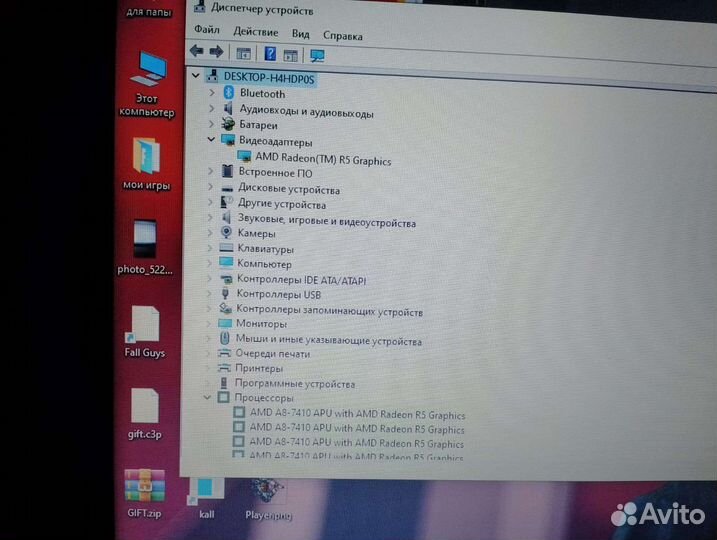Screen dimensions: 717x540
Task: Select Контроллеры IDE ATA/ATAPI row
Action: [x=301, y=280]
